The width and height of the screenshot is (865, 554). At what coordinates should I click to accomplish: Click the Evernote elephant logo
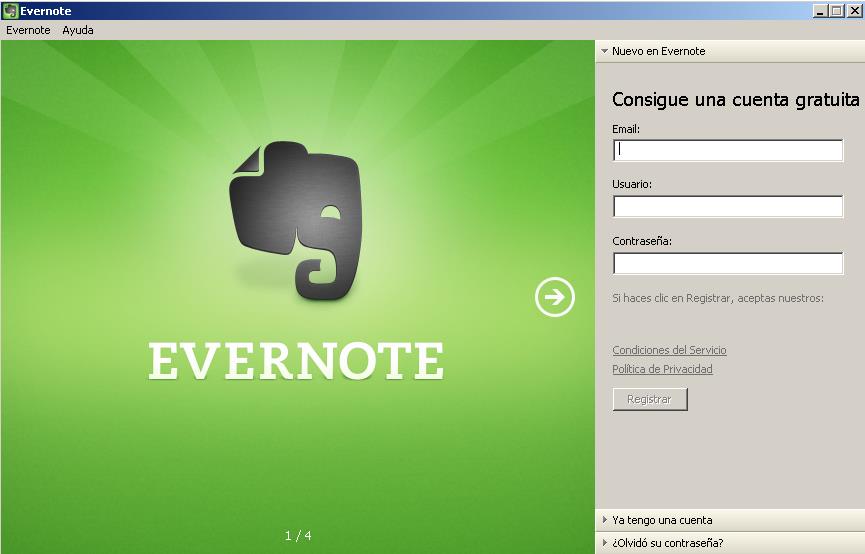tap(296, 220)
